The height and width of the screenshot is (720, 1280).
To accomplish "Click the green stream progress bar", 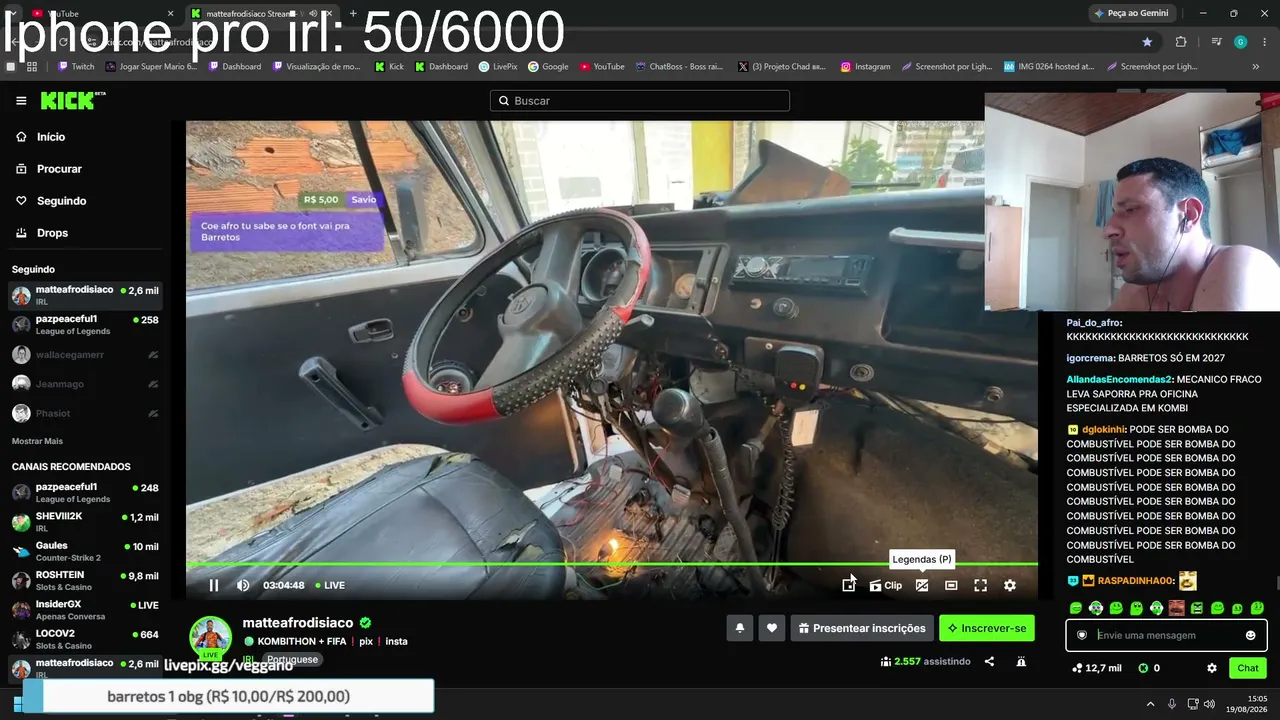I will click(x=612, y=564).
